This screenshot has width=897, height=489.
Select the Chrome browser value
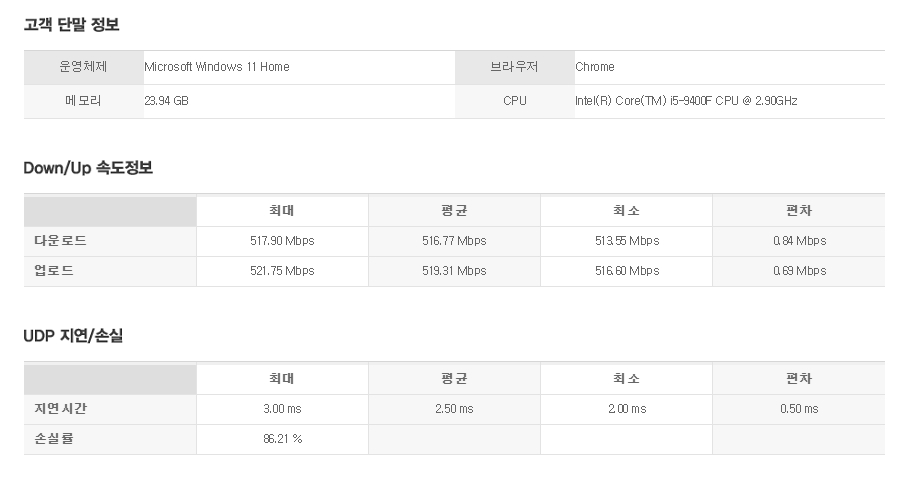coord(595,67)
